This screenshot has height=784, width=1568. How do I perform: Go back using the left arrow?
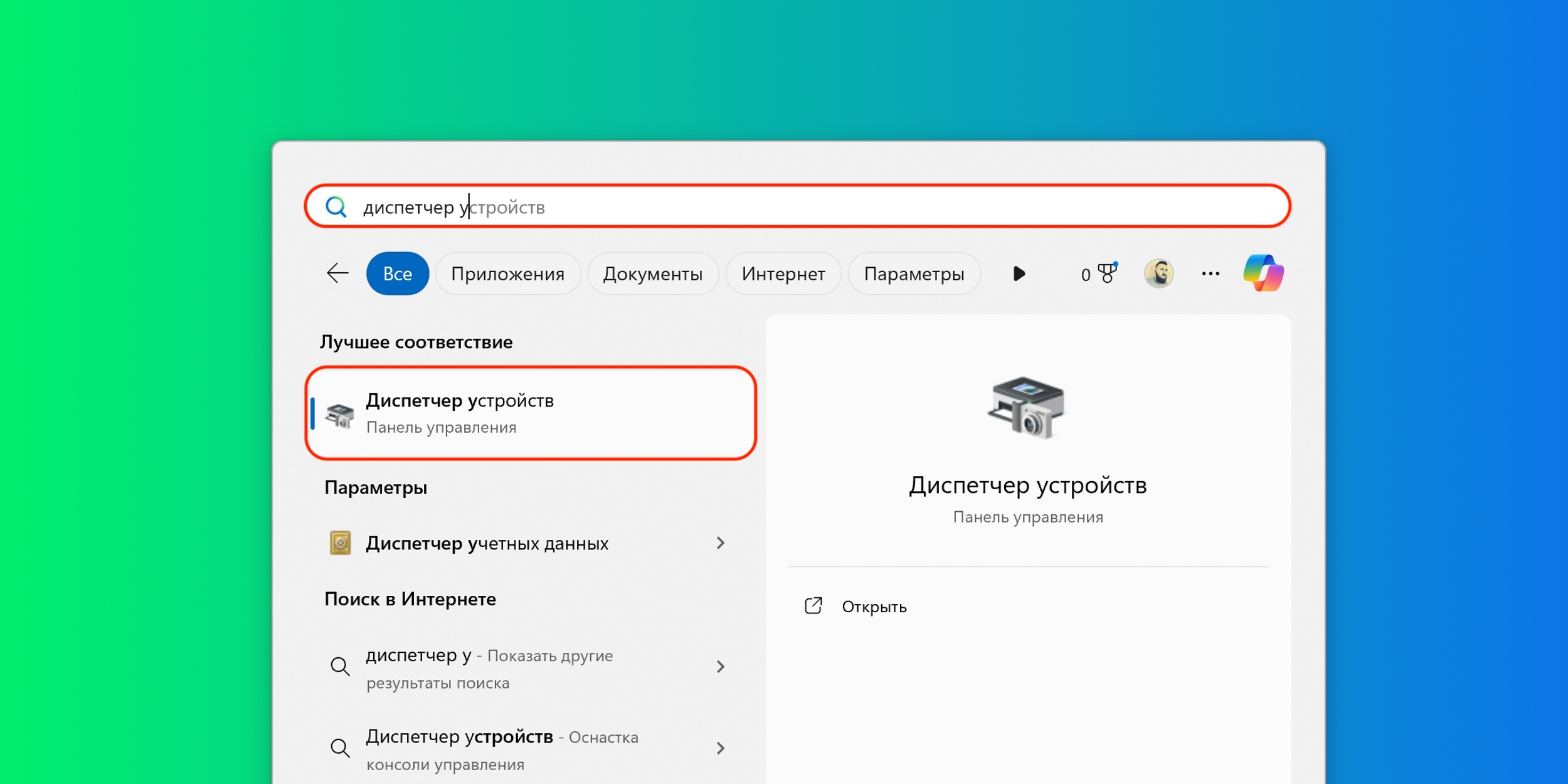point(337,273)
